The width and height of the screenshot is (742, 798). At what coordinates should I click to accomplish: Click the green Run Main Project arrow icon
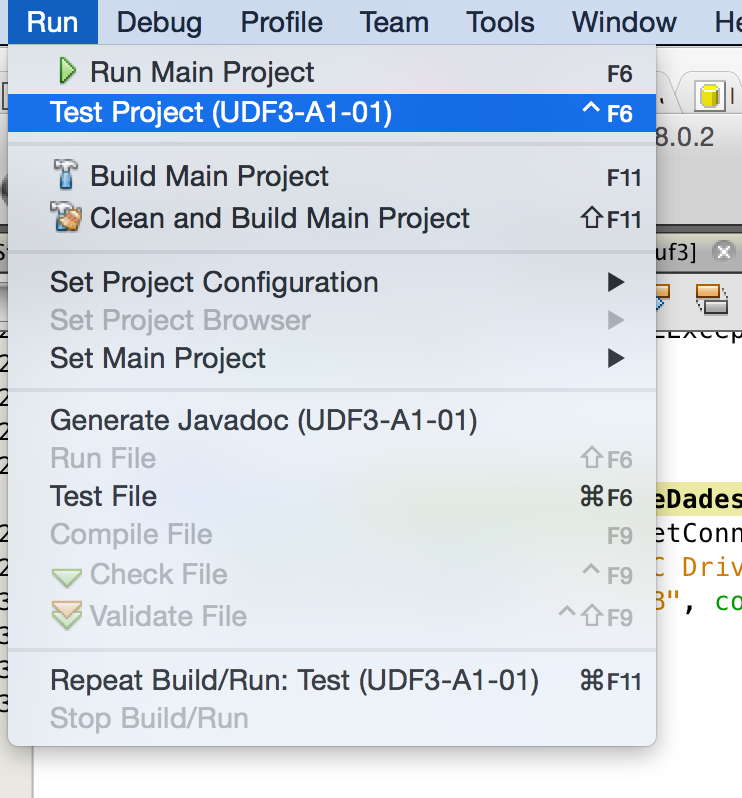tap(67, 71)
